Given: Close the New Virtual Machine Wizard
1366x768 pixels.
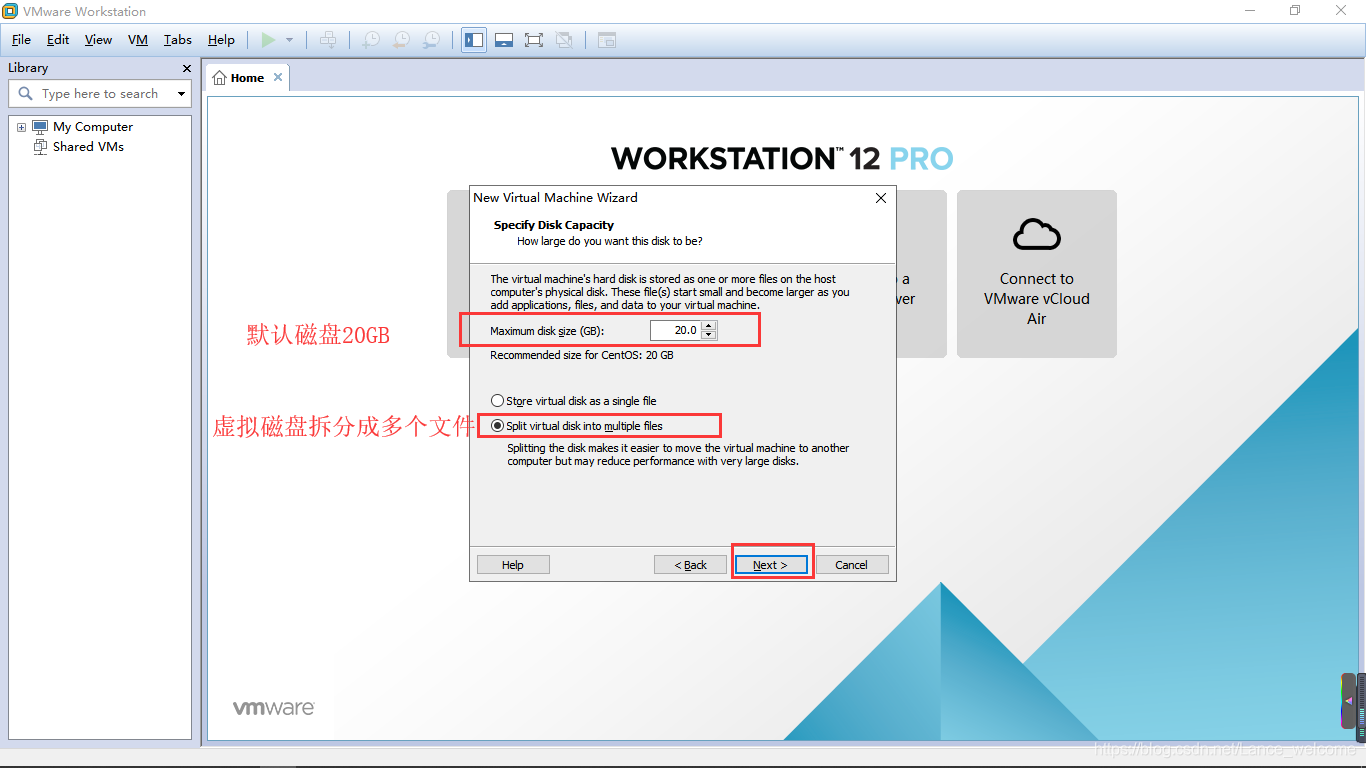Looking at the screenshot, I should coord(881,198).
